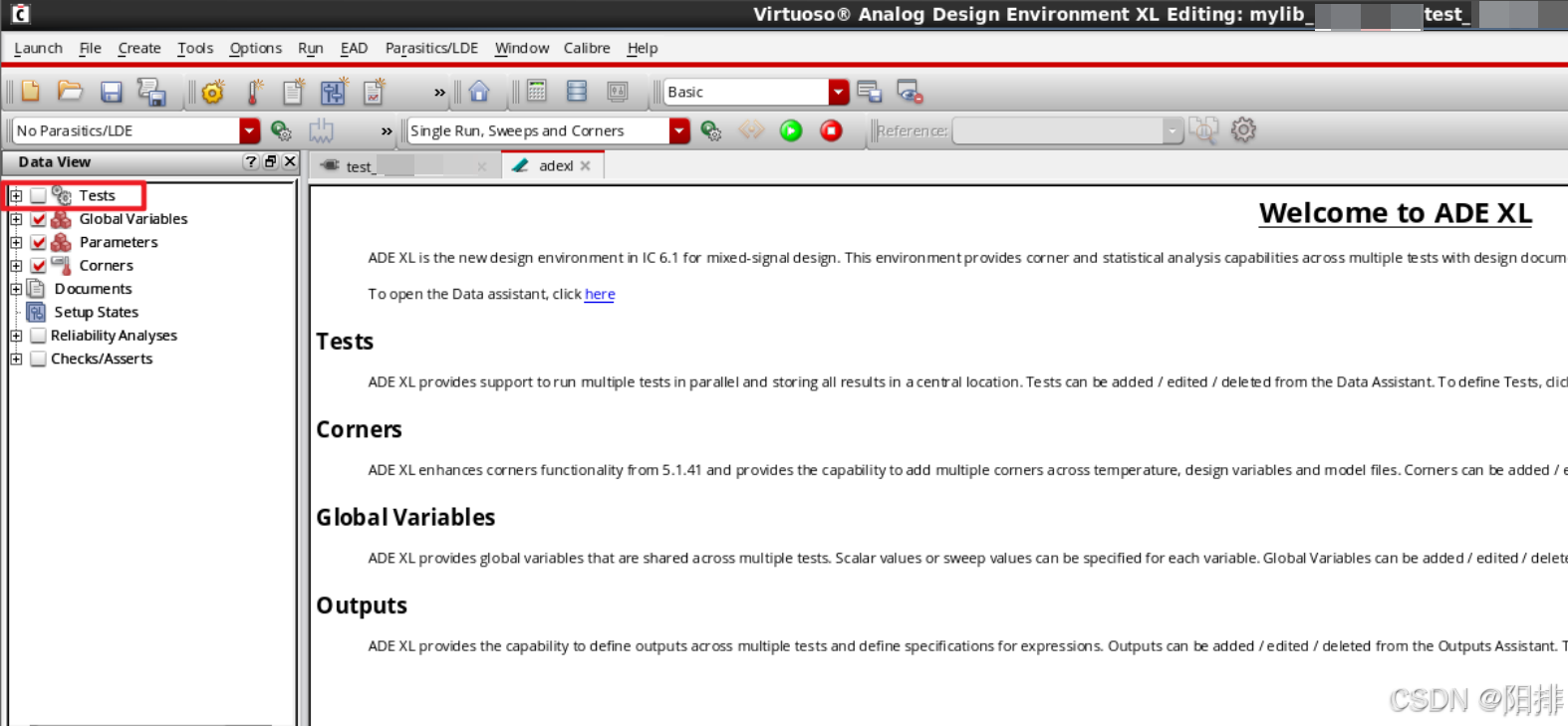This screenshot has height=726, width=1568.
Task: Enable the Tests checkbox
Action: point(38,195)
